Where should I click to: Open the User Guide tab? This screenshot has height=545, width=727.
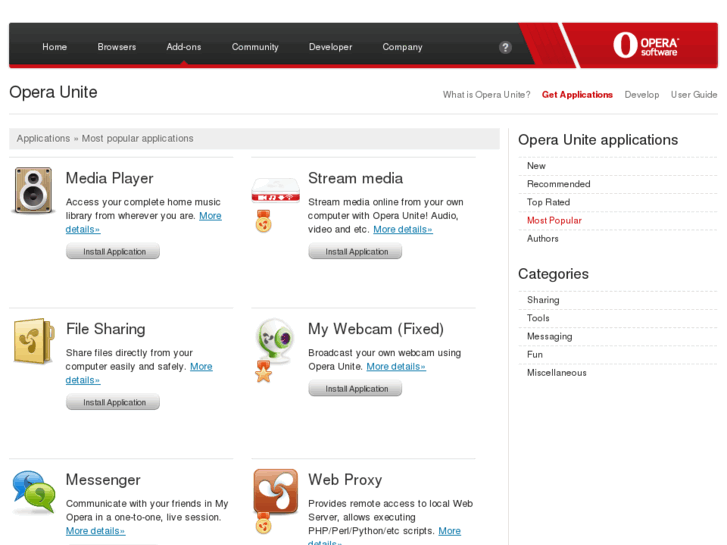(x=694, y=95)
